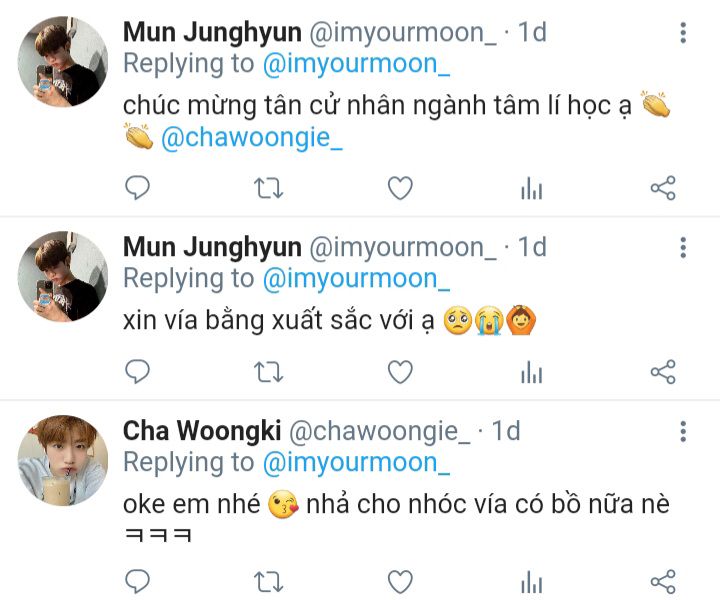Open @imyourmoon_ link in Cha Woongki's reply

pyautogui.click(x=356, y=462)
